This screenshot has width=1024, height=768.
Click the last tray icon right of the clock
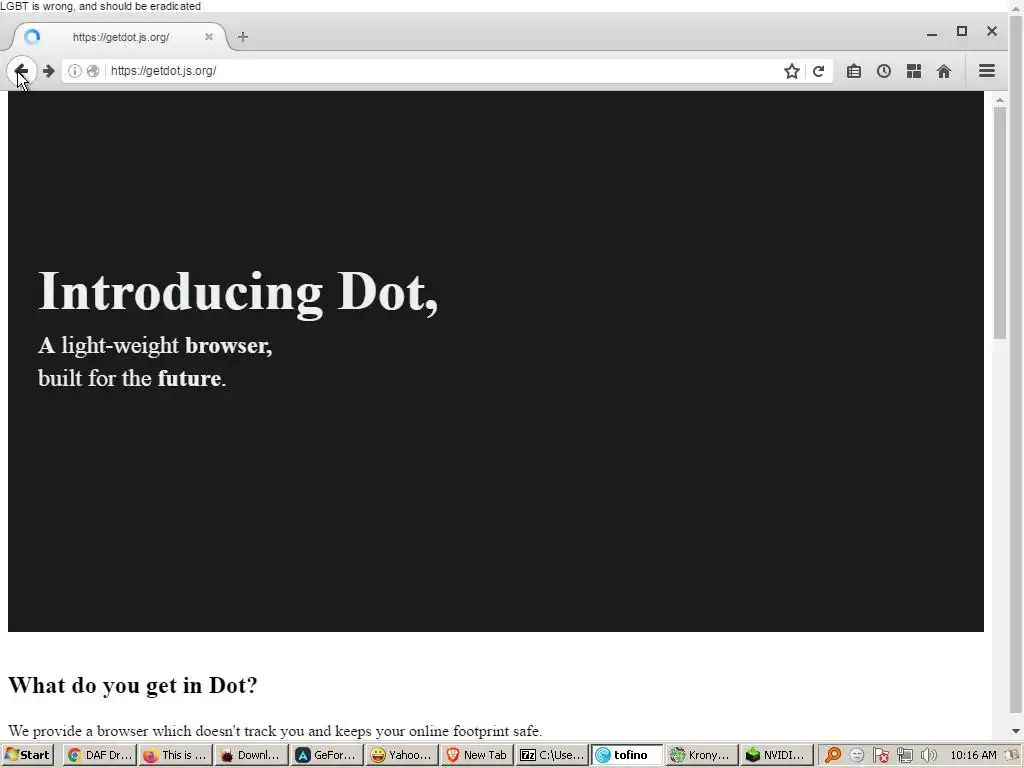pyautogui.click(x=1012, y=755)
